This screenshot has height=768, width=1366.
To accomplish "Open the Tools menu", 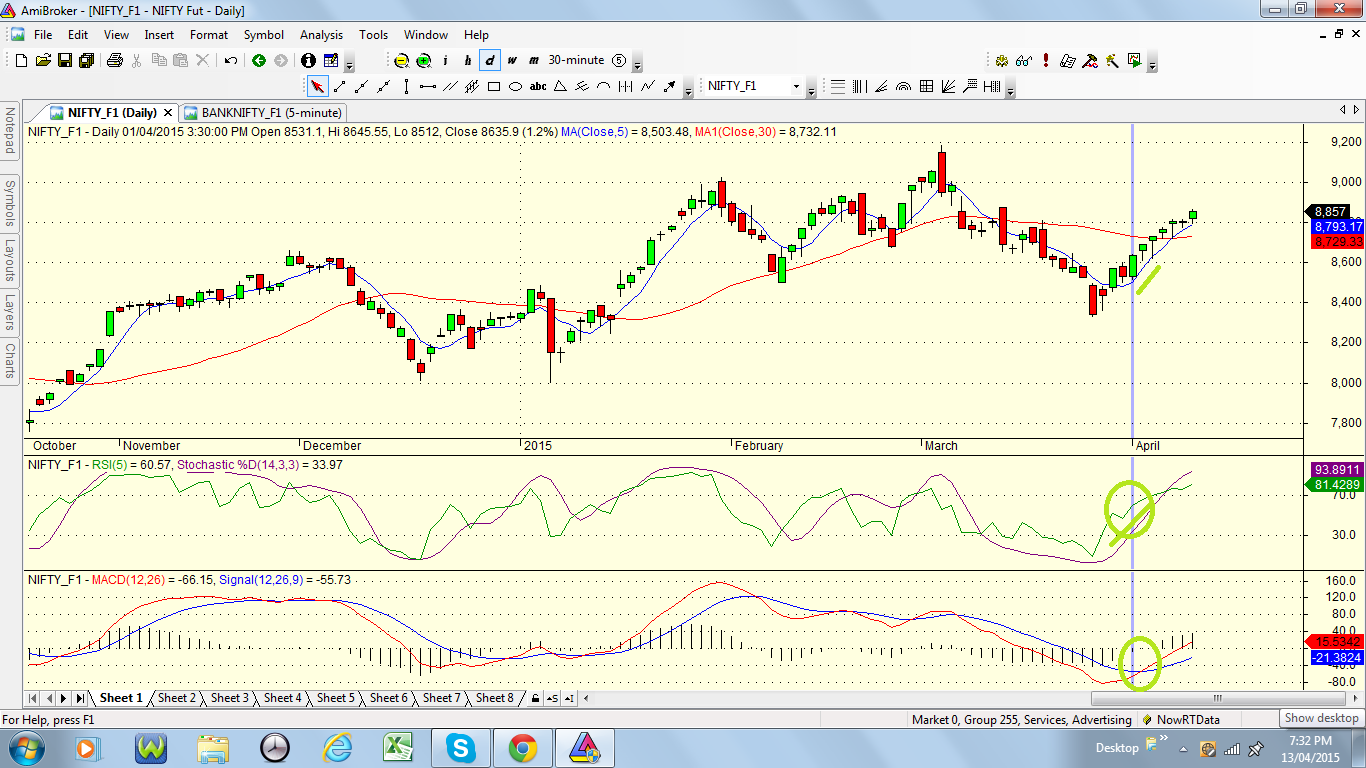I will pos(373,35).
